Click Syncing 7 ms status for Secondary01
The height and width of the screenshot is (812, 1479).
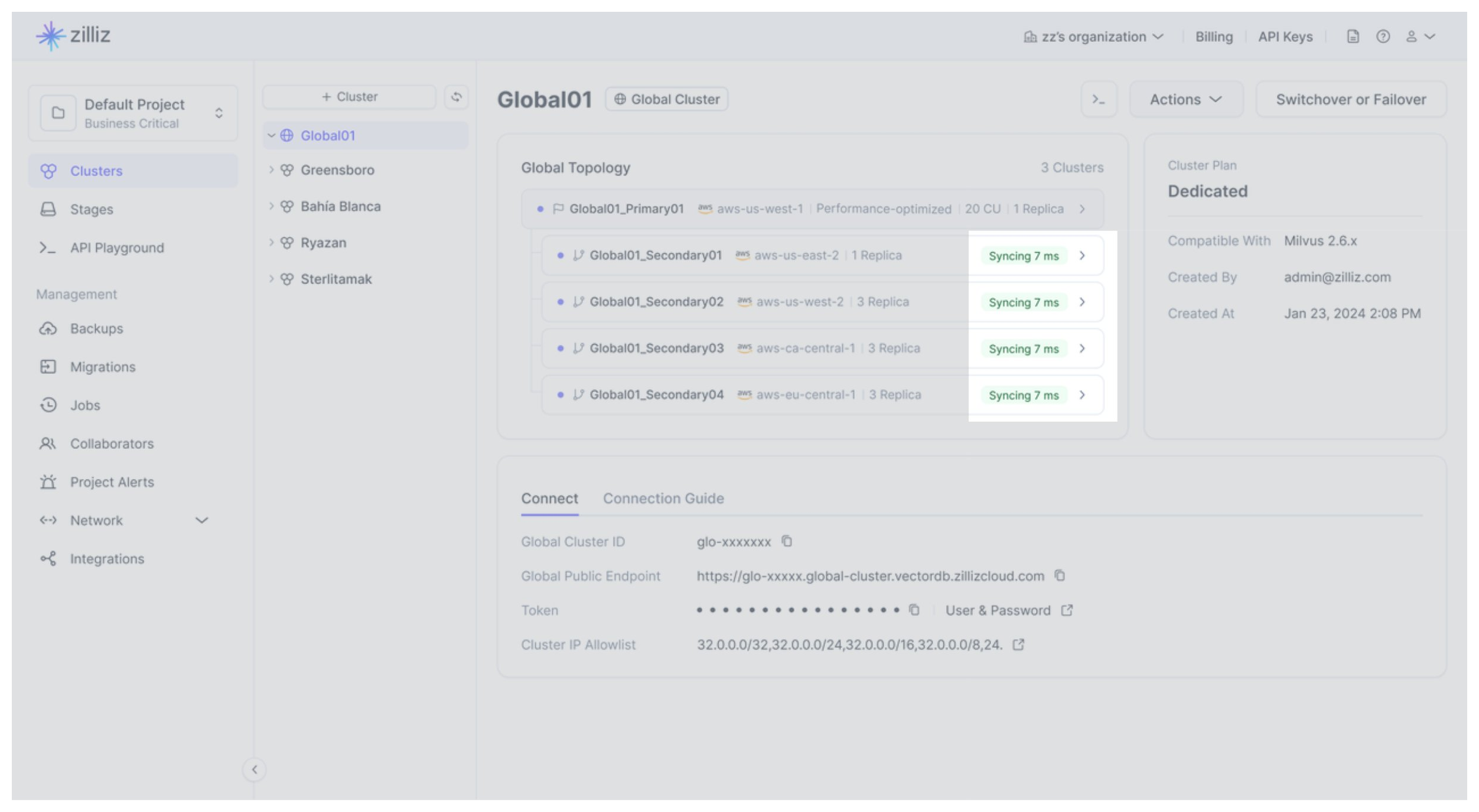pos(1024,256)
